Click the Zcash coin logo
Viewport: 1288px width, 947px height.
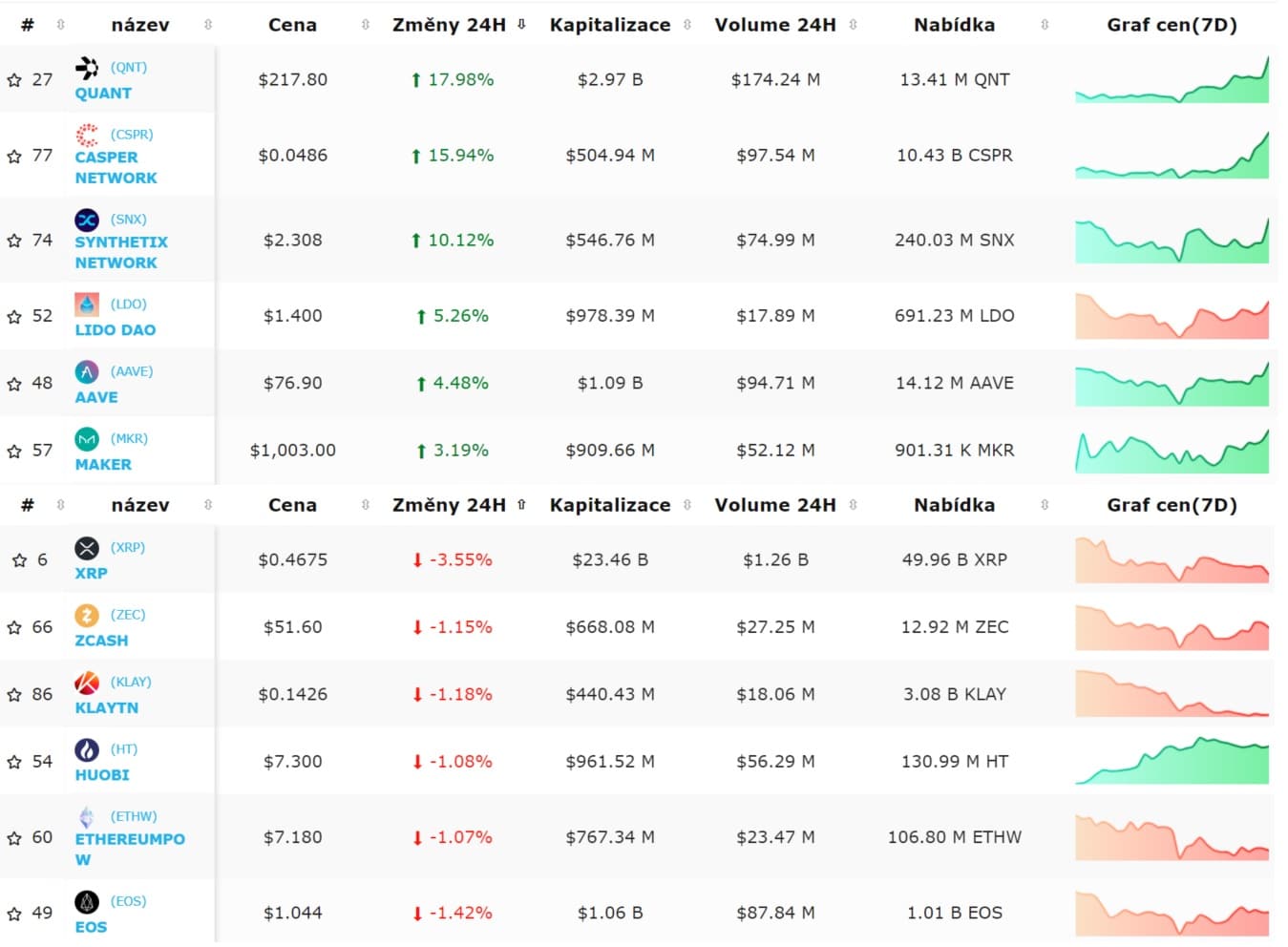87,615
